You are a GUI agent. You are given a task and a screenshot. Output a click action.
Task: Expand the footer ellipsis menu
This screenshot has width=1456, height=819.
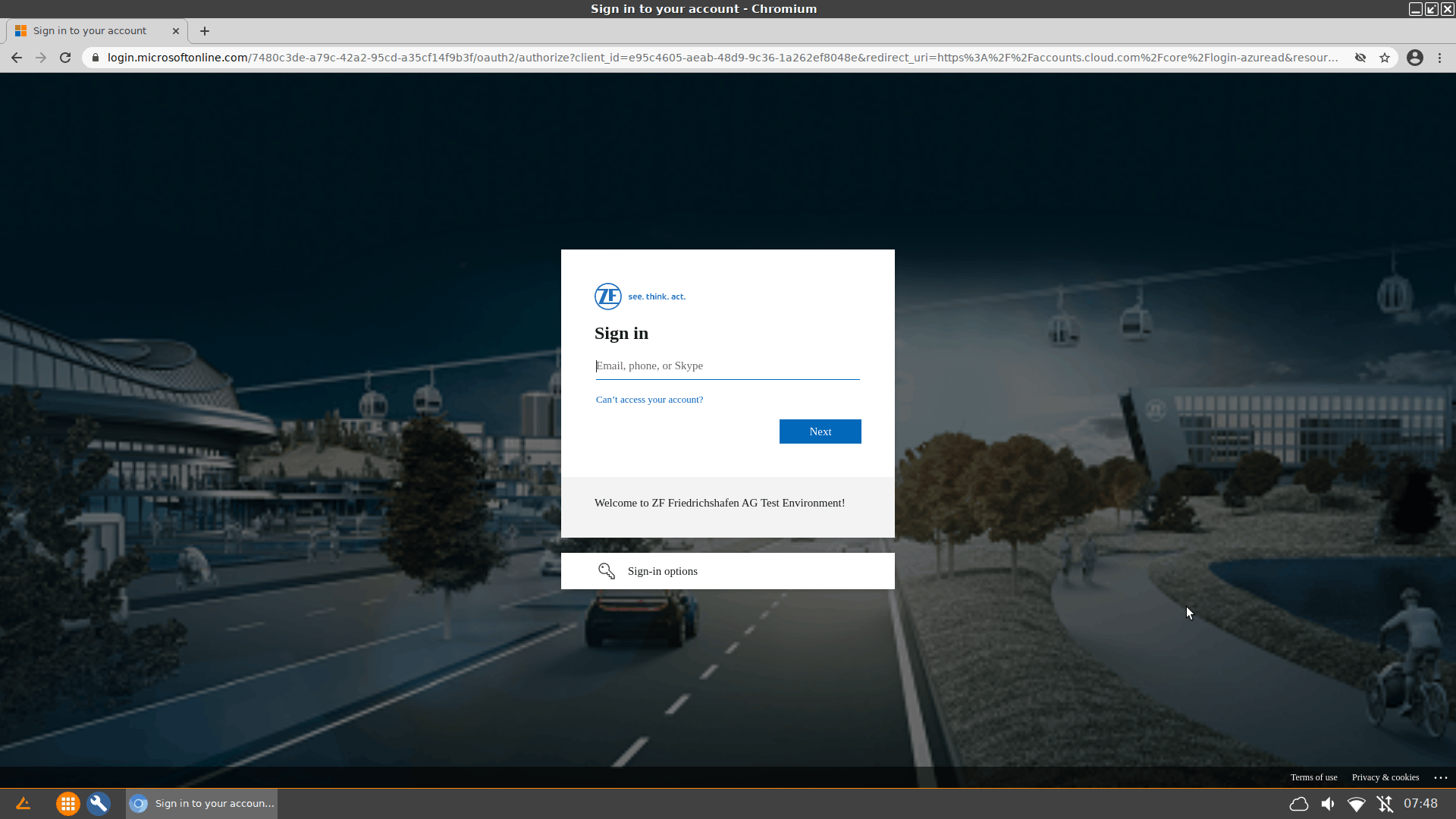point(1441,777)
